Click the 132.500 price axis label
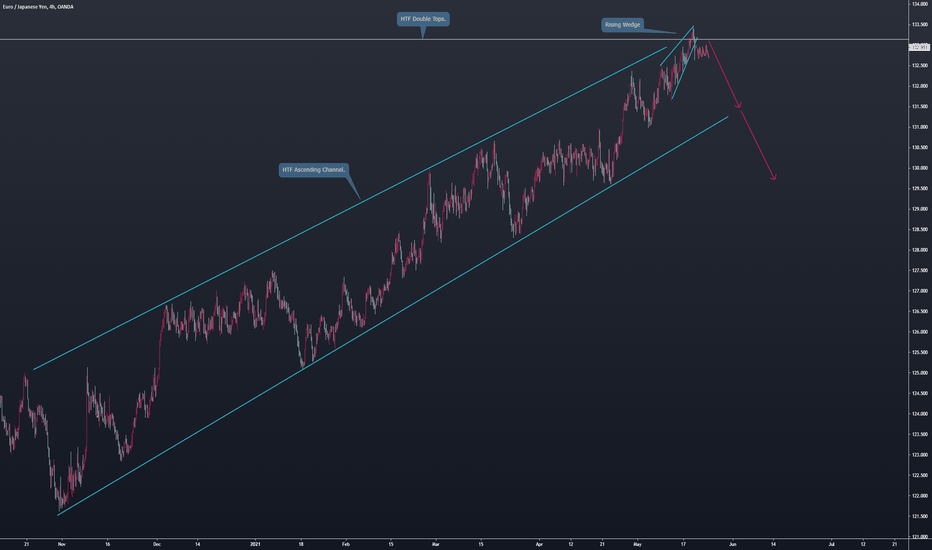 click(x=920, y=65)
